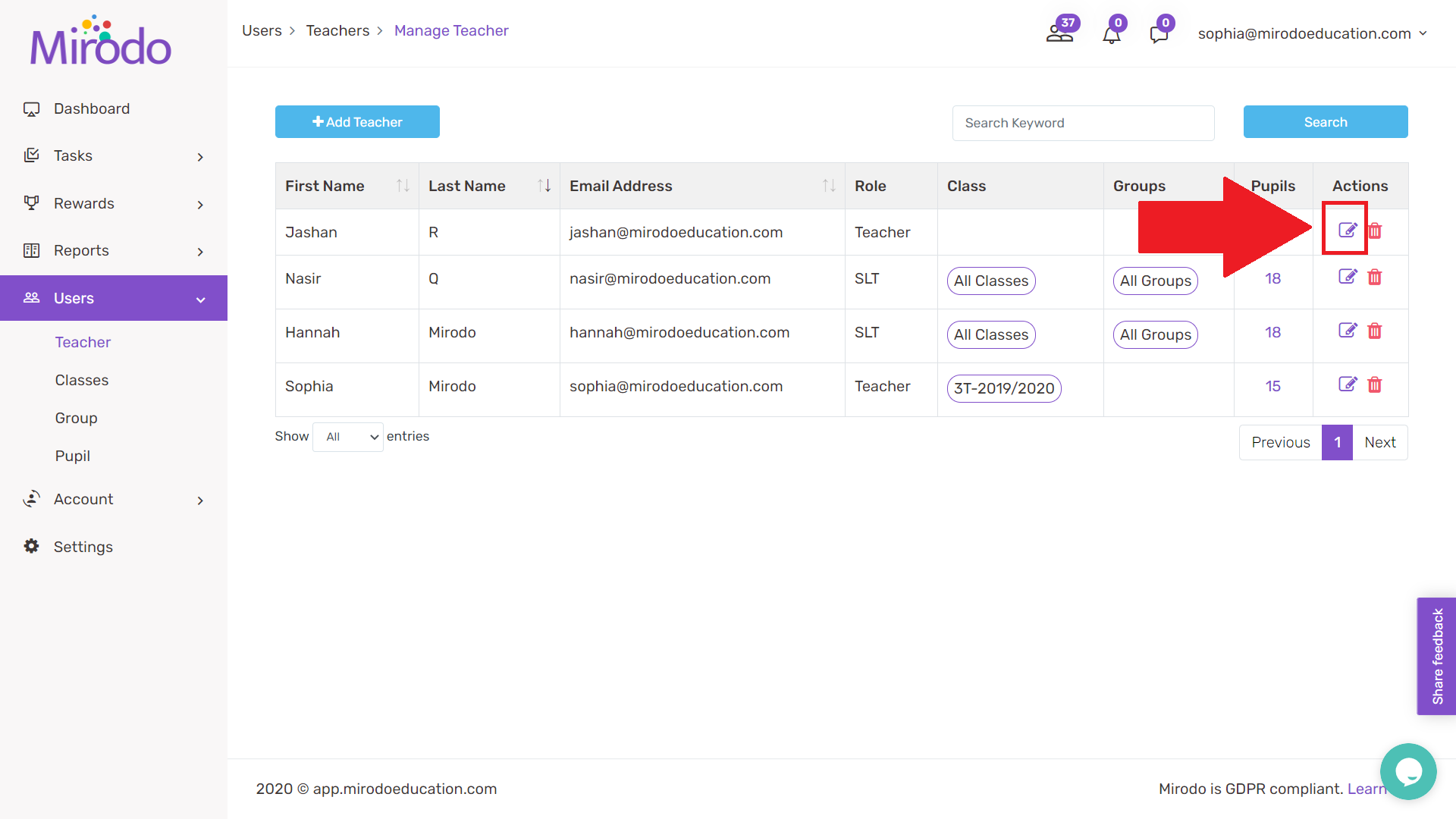Click the Mirodo logo
The width and height of the screenshot is (1456, 819).
click(101, 41)
